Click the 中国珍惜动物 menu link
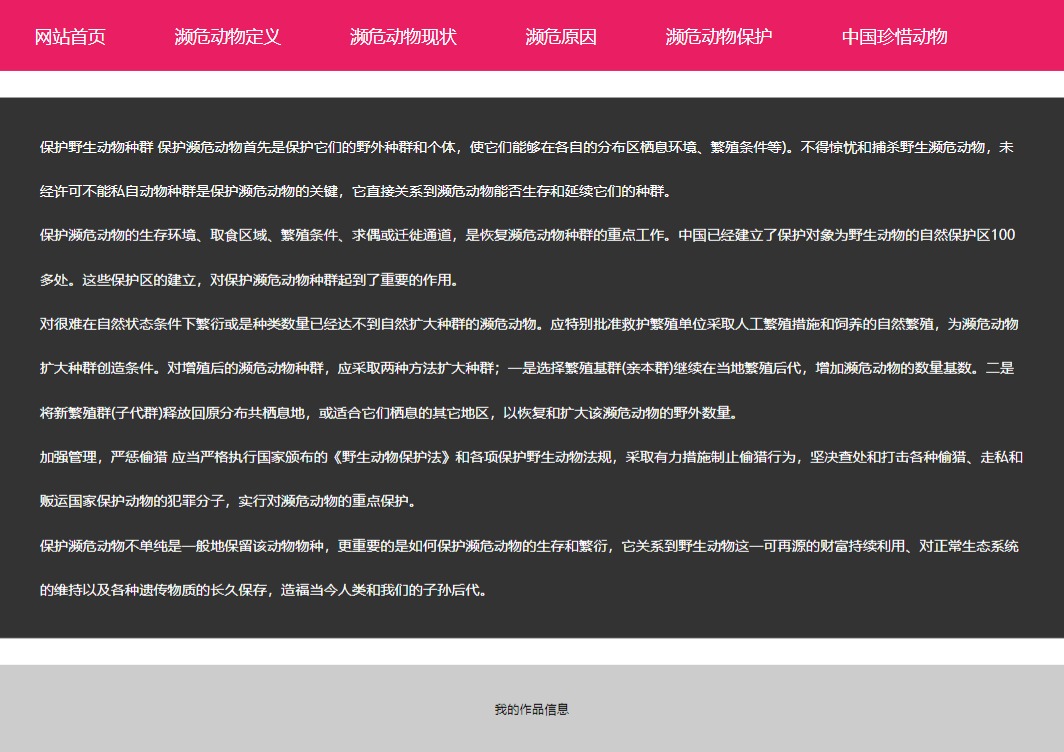The height and width of the screenshot is (752, 1064). 894,37
